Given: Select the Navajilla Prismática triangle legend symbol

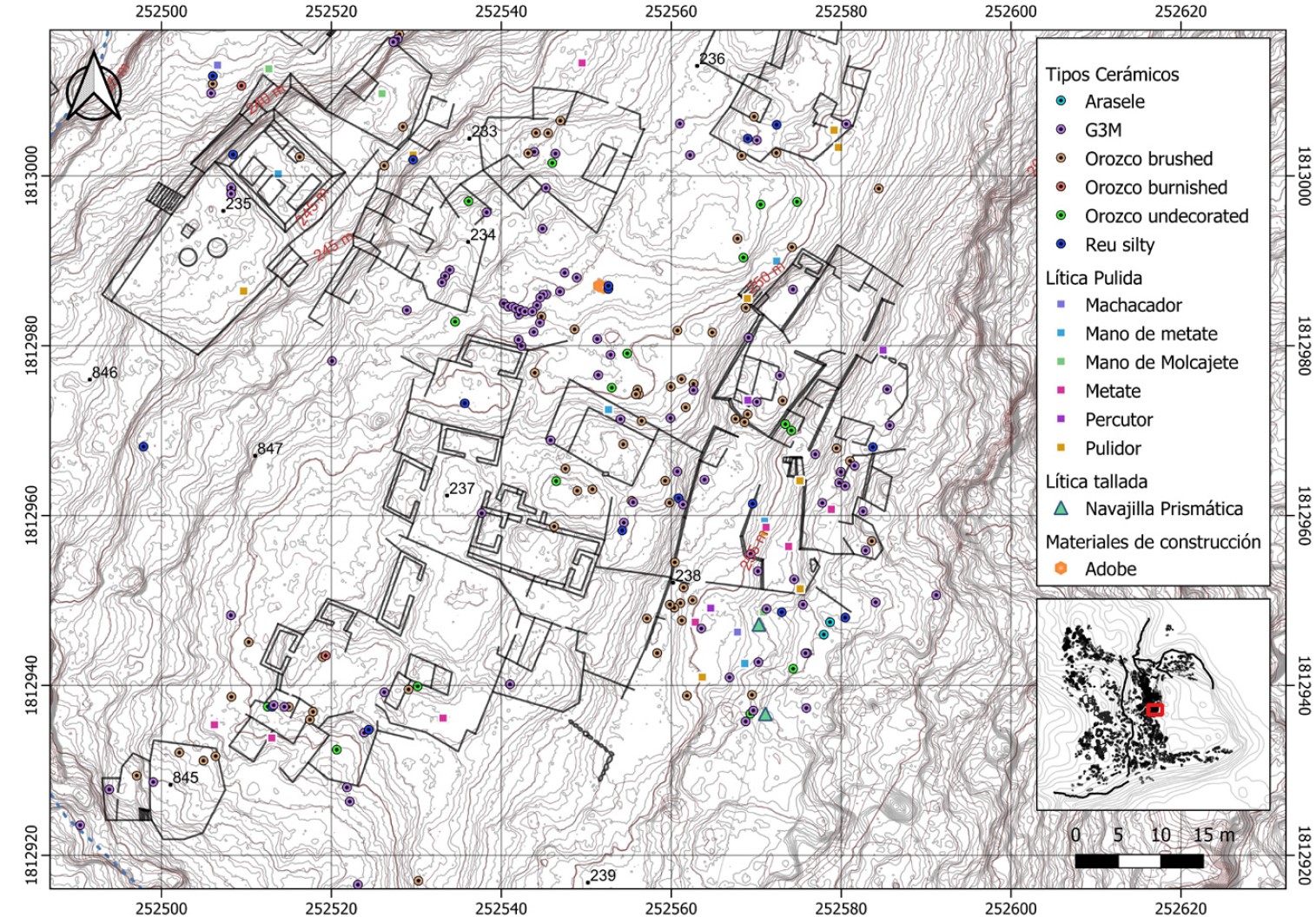Looking at the screenshot, I should 1061,509.
